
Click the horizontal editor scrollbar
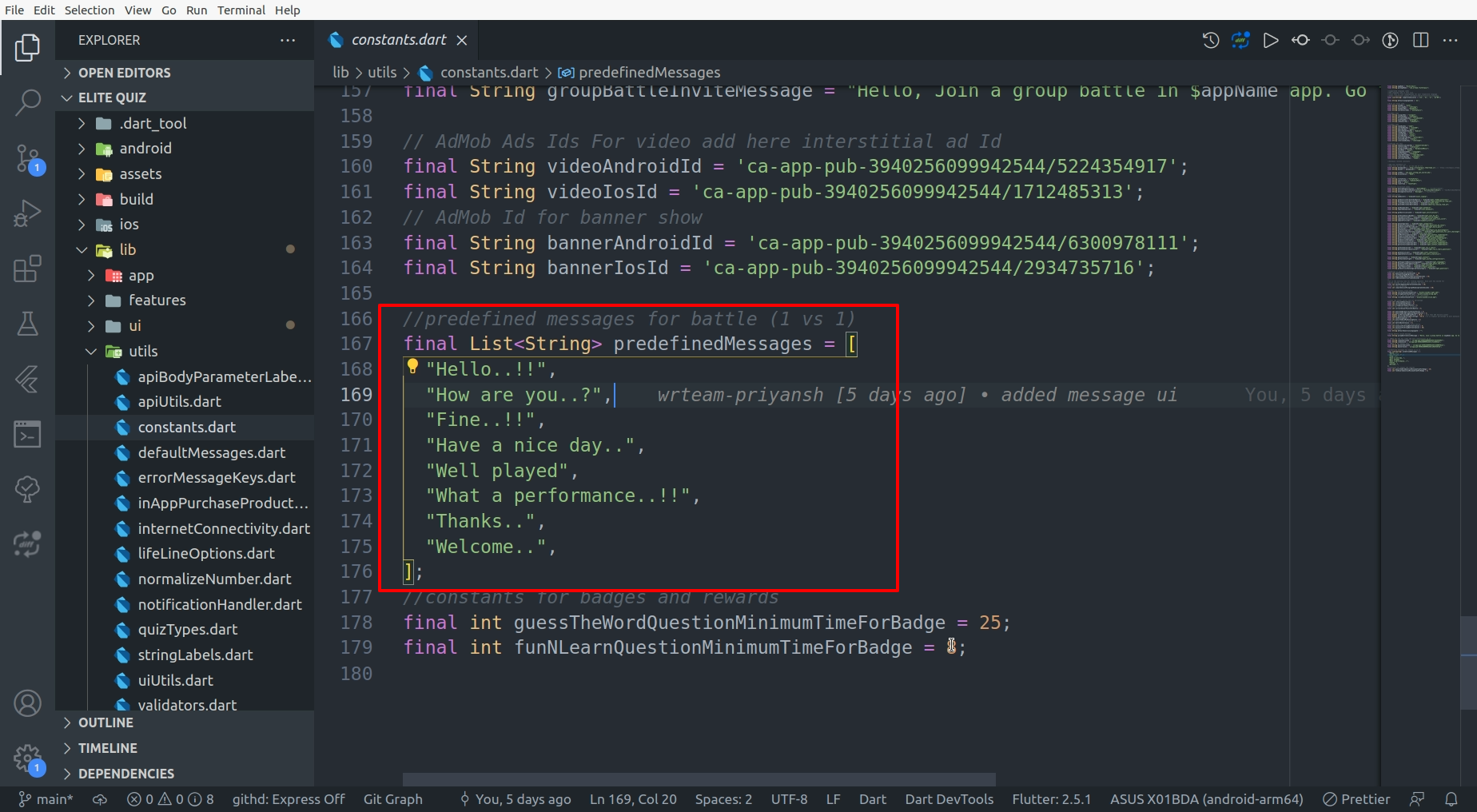(x=699, y=778)
